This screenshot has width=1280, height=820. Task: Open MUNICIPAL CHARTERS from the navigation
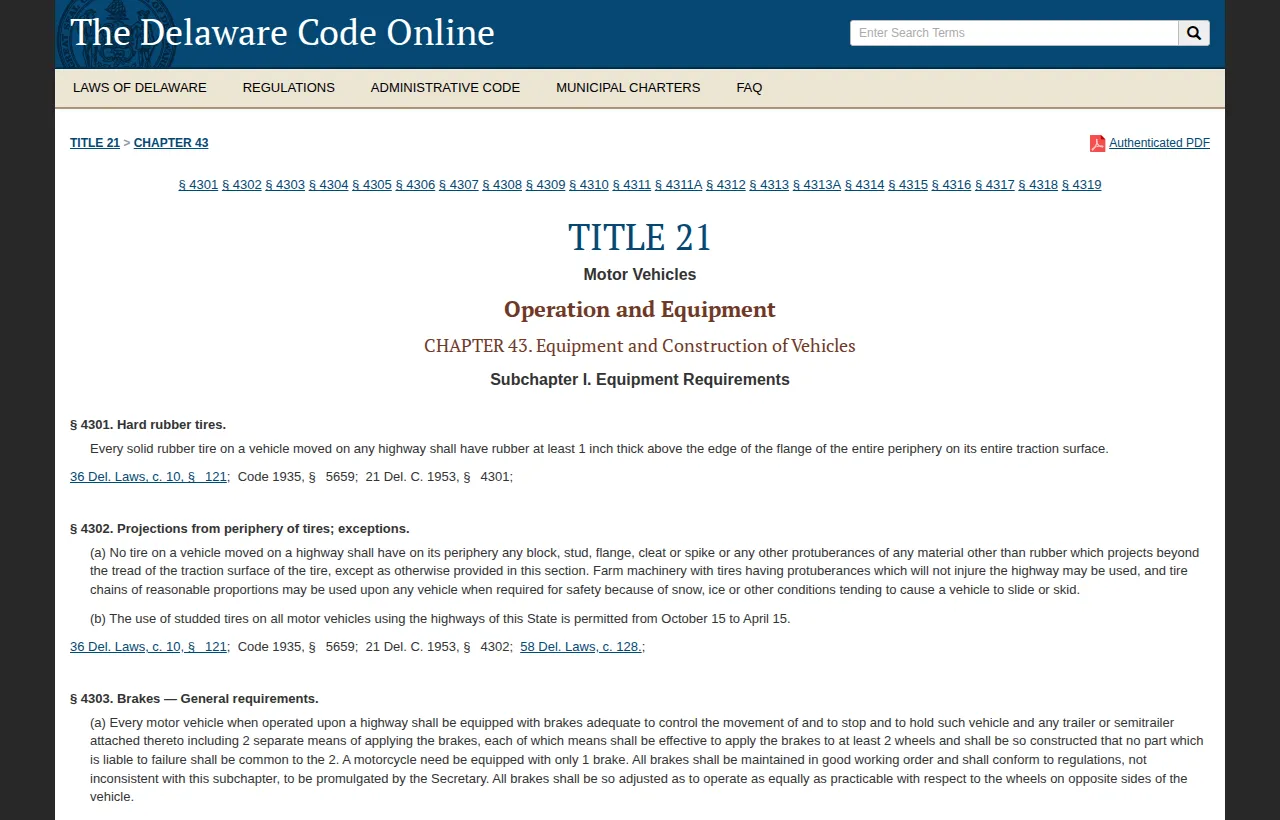(628, 88)
